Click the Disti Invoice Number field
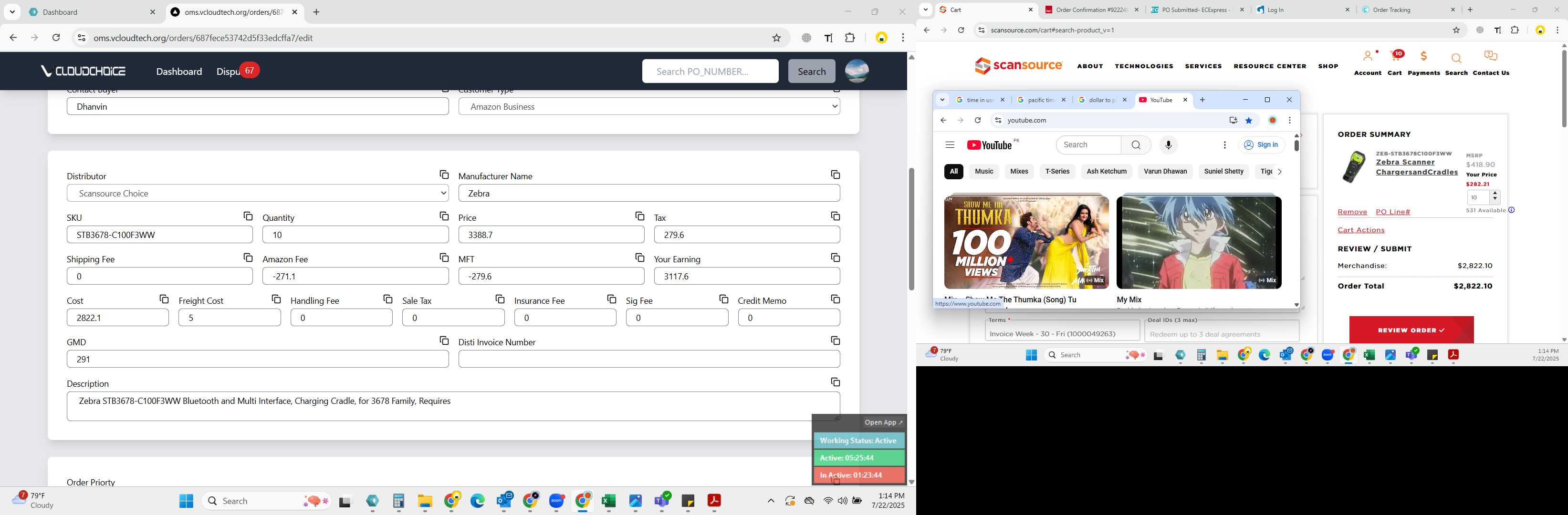1568x515 pixels. tap(649, 359)
